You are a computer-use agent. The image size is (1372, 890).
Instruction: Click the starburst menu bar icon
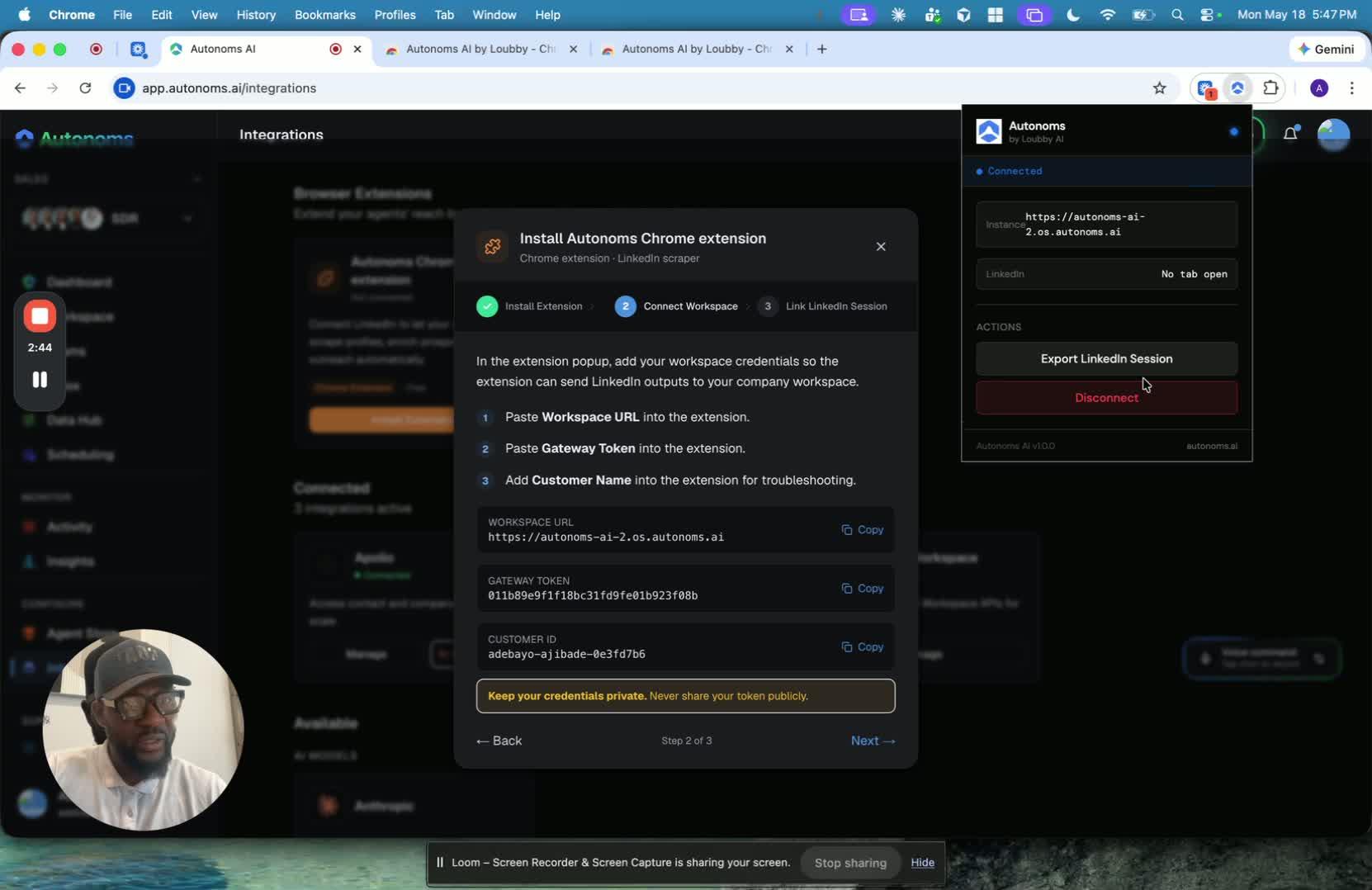click(x=898, y=14)
